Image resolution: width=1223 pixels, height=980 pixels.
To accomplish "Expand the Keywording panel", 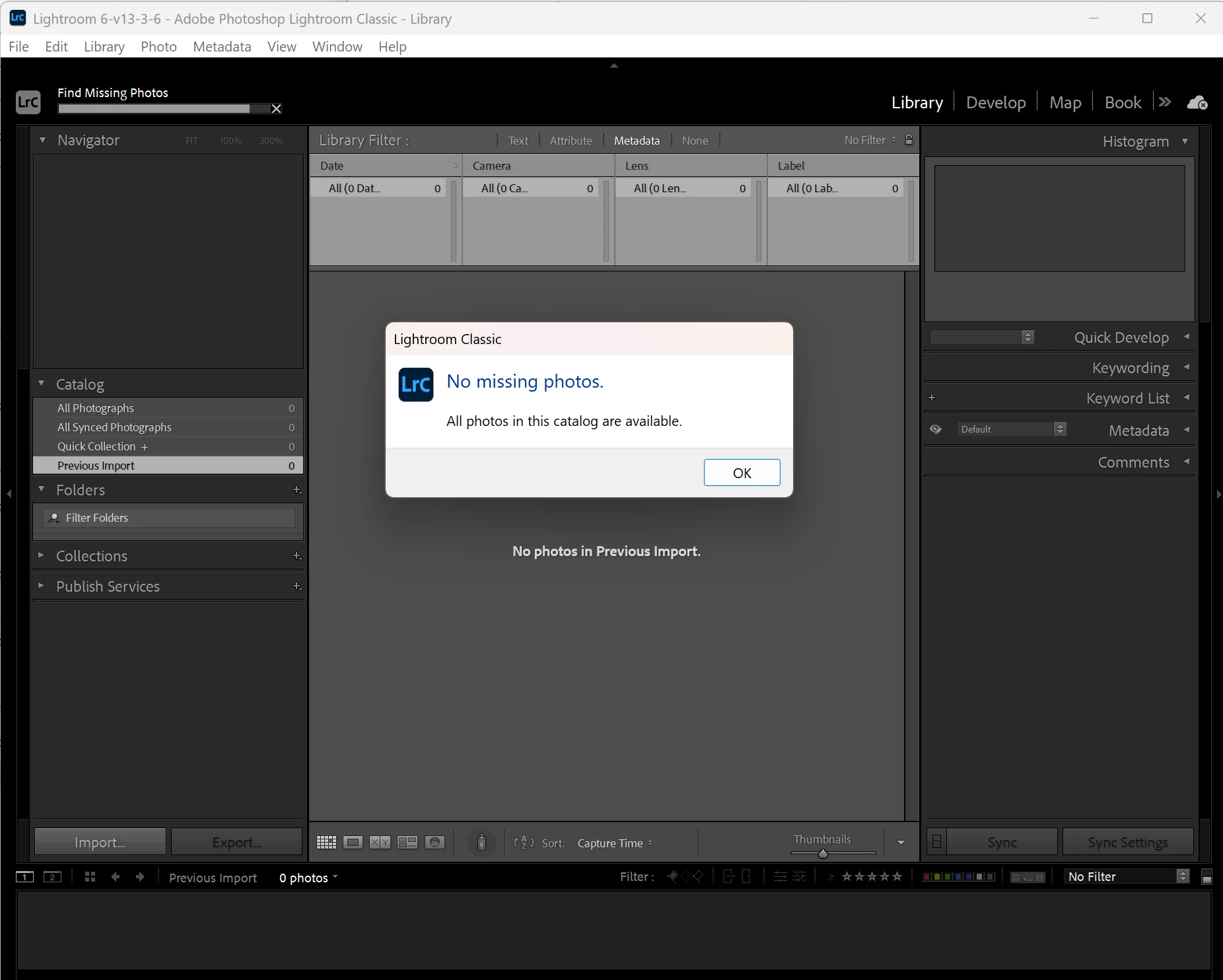I will (1187, 367).
